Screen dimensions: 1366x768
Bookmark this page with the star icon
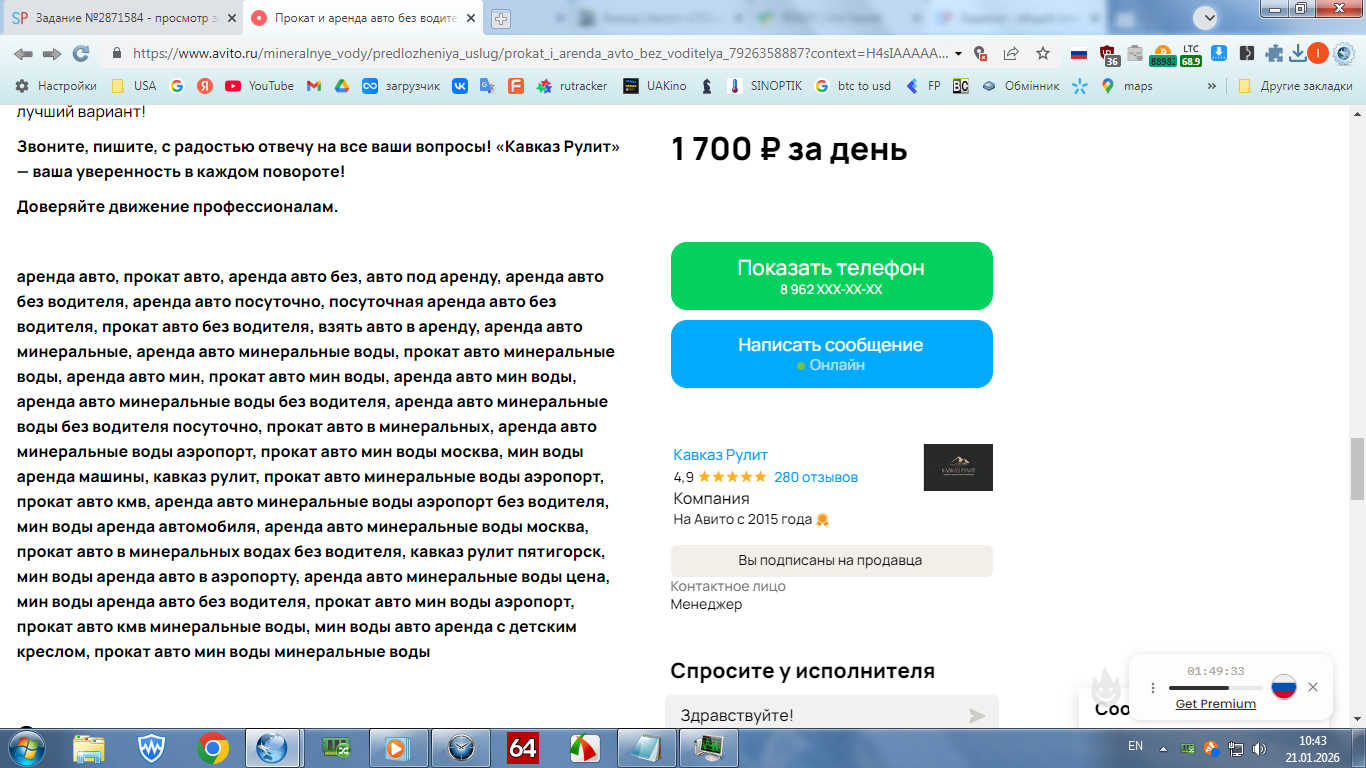[1043, 54]
